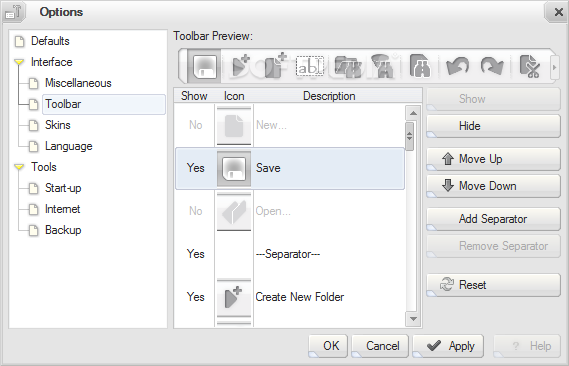Click 'No' in the New... row

[x=196, y=125]
